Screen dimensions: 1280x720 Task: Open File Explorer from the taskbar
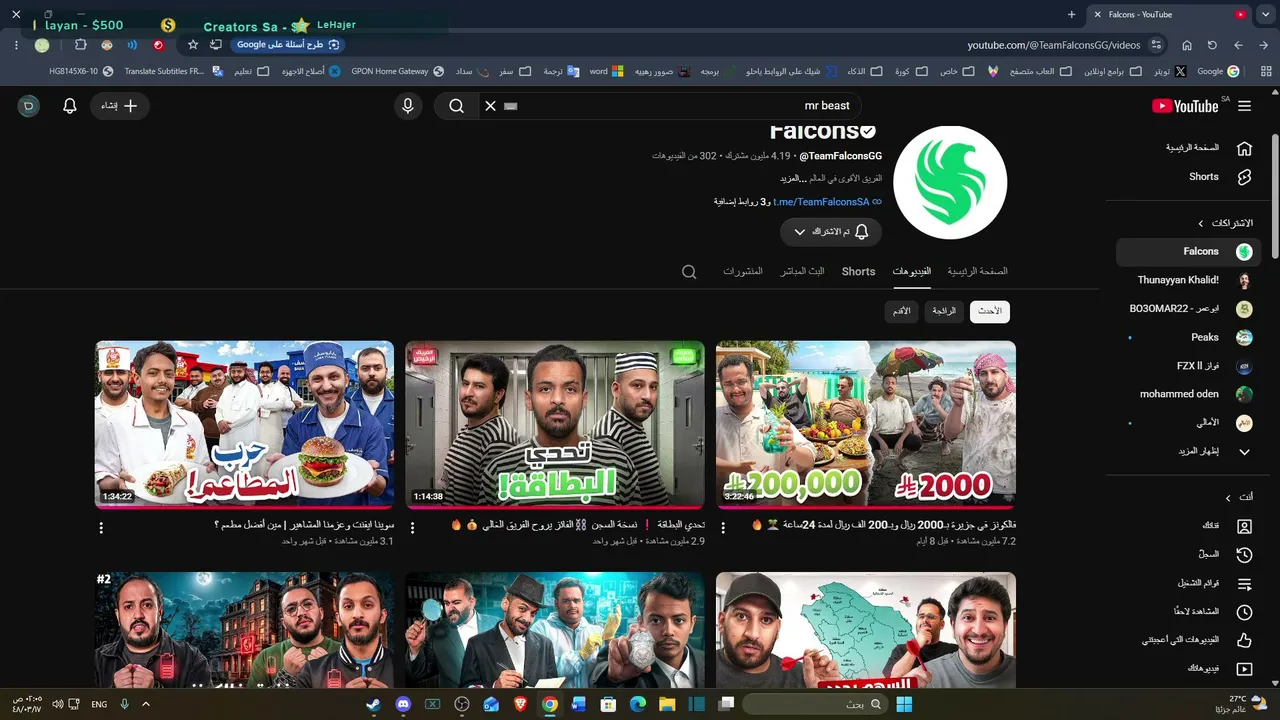(x=667, y=704)
